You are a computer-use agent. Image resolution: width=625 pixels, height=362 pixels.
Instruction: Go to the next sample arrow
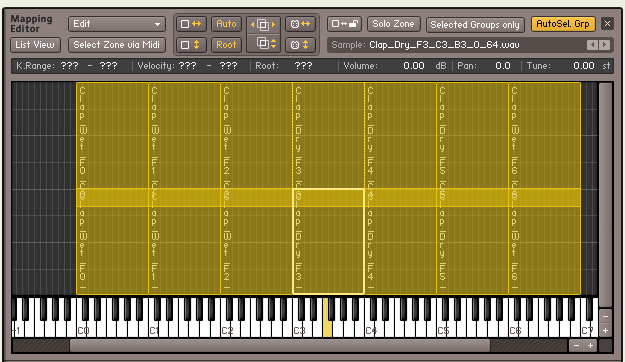605,45
